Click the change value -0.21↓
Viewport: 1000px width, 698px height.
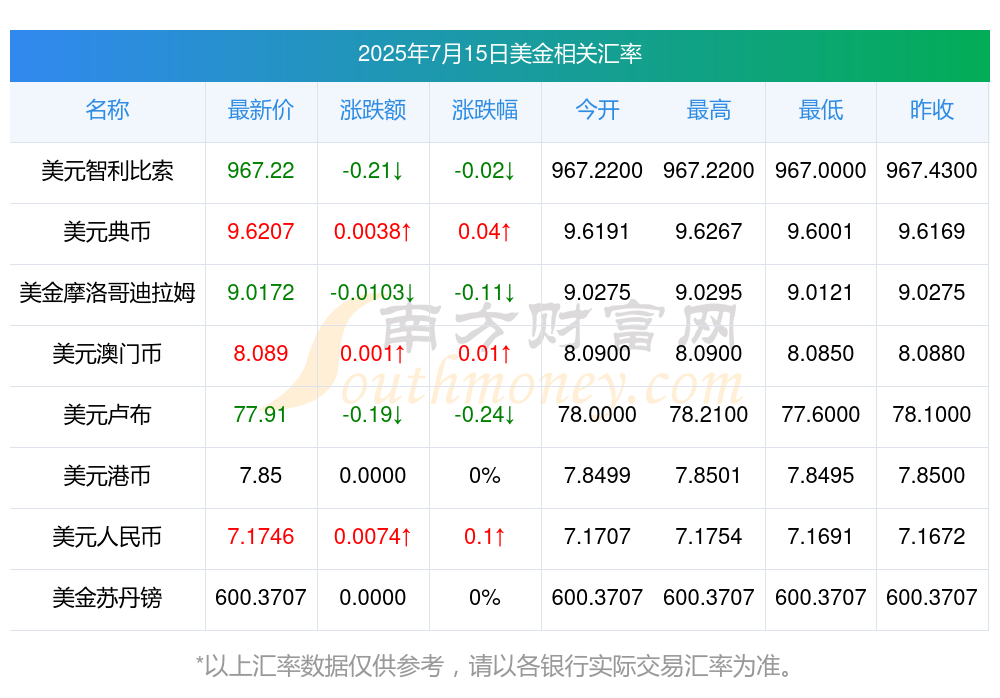point(372,170)
